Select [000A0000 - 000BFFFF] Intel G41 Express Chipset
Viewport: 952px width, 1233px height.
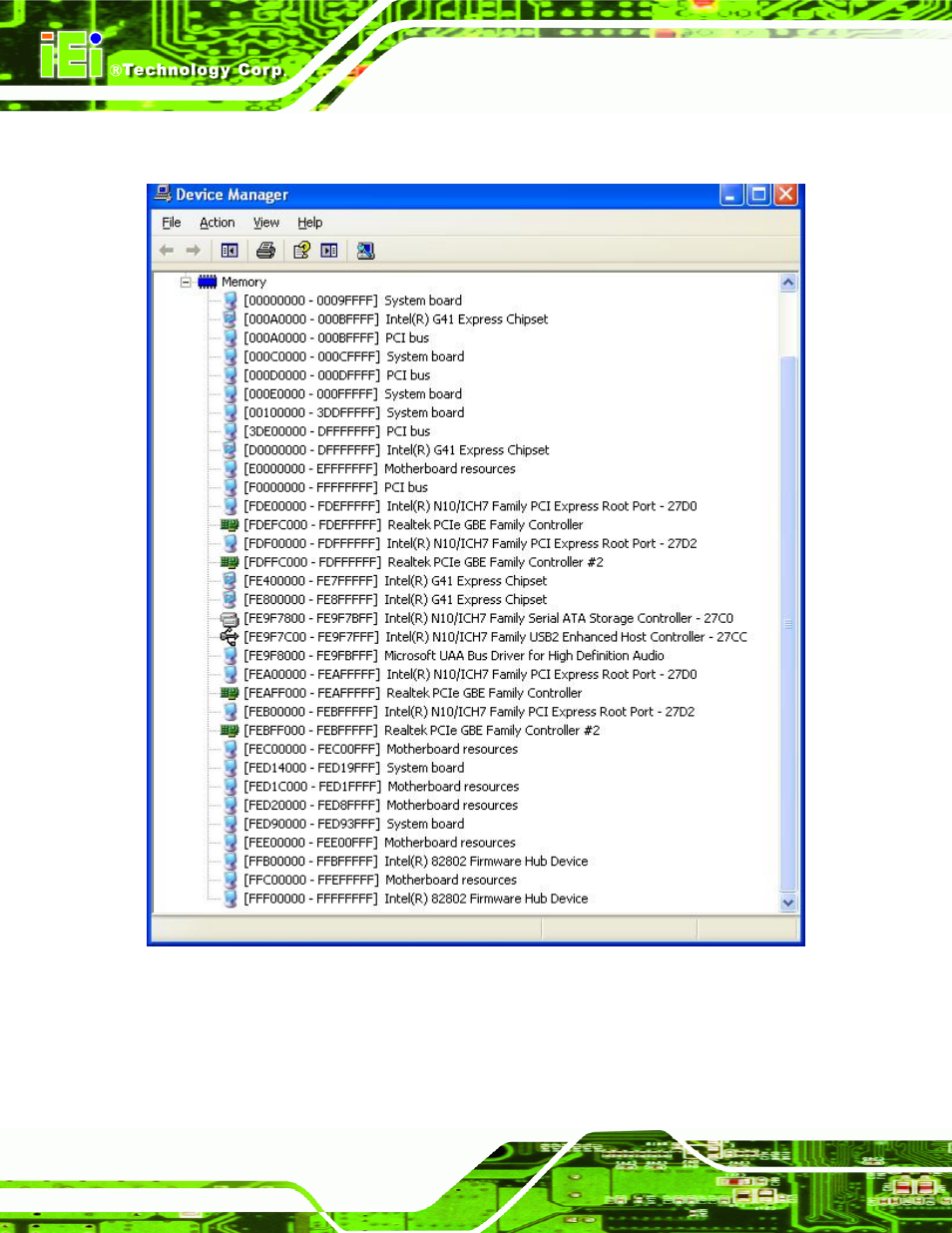click(396, 319)
